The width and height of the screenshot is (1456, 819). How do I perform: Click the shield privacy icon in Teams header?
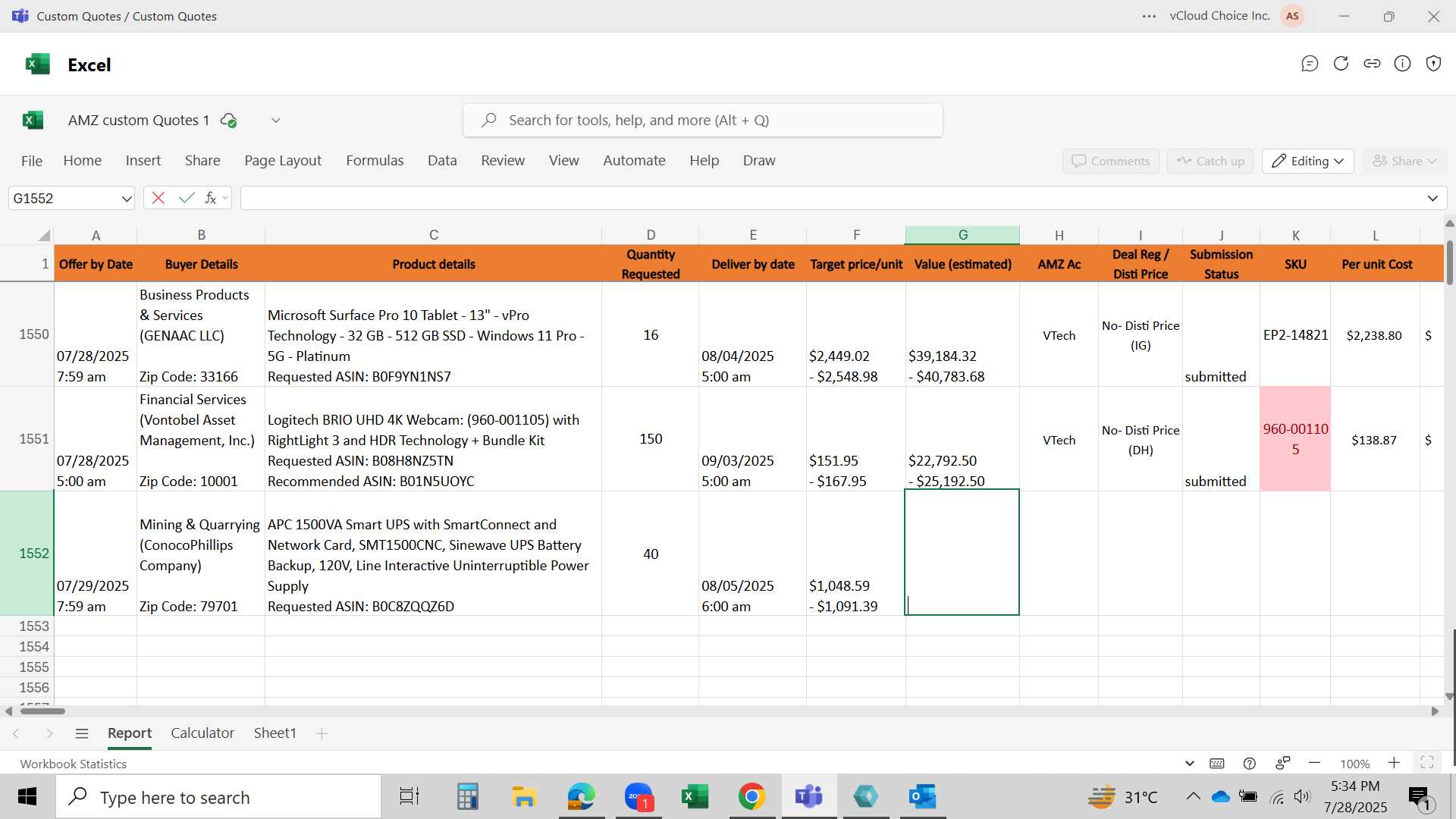pos(1433,64)
